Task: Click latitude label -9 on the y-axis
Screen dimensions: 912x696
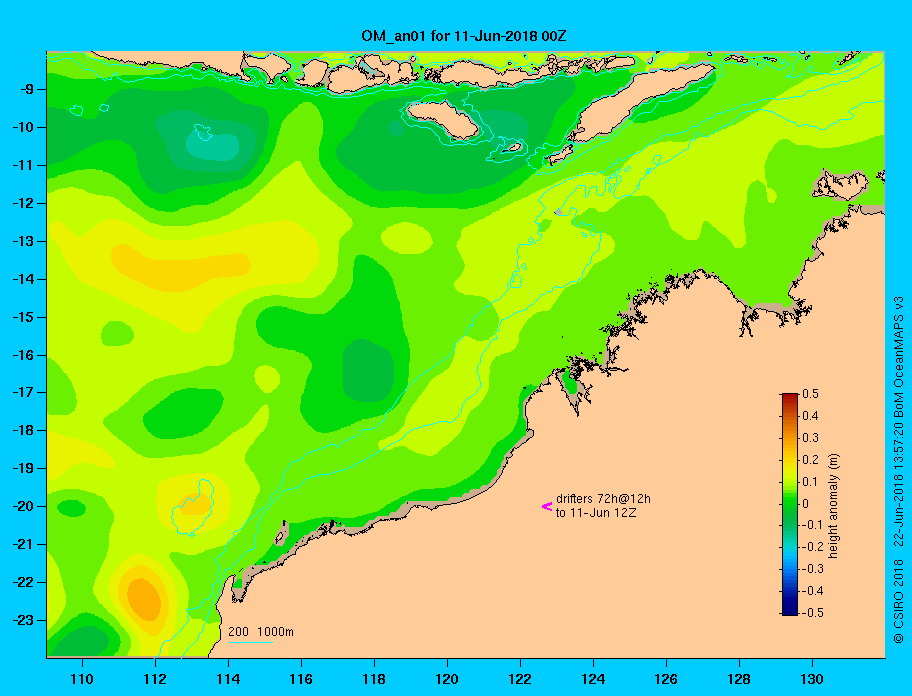Action: click(25, 90)
